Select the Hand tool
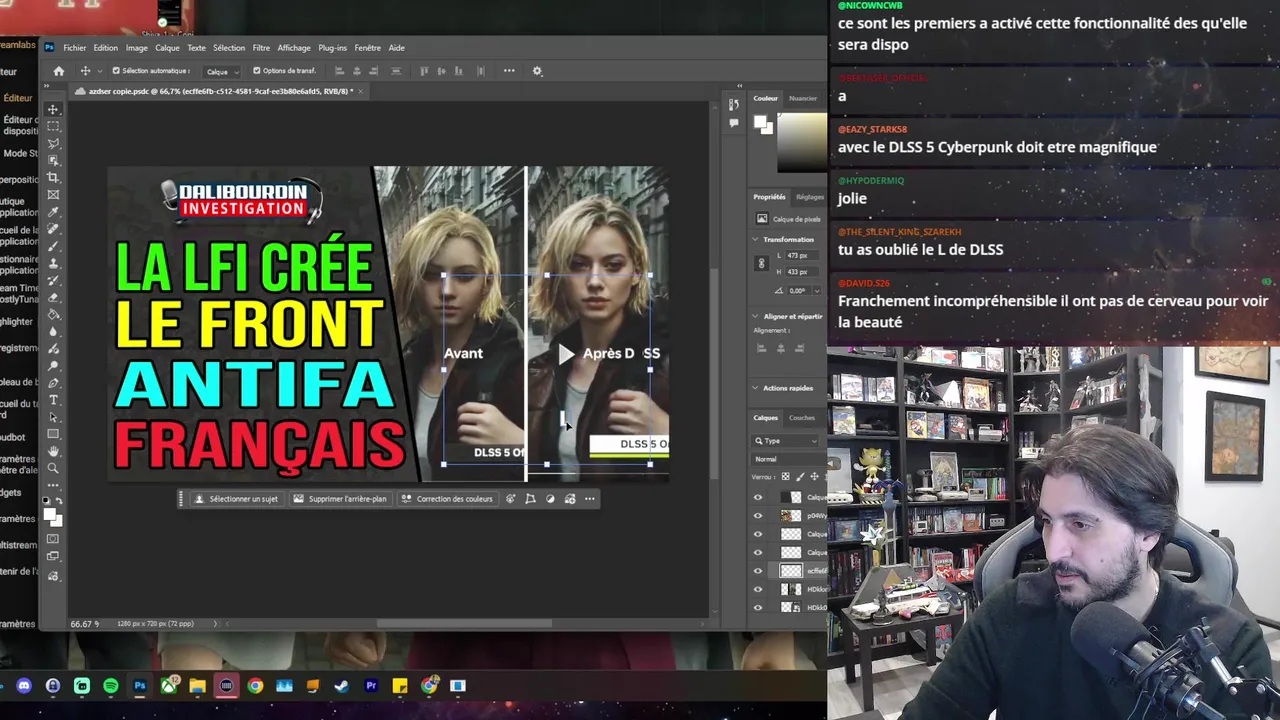The height and width of the screenshot is (720, 1280). pos(53,451)
